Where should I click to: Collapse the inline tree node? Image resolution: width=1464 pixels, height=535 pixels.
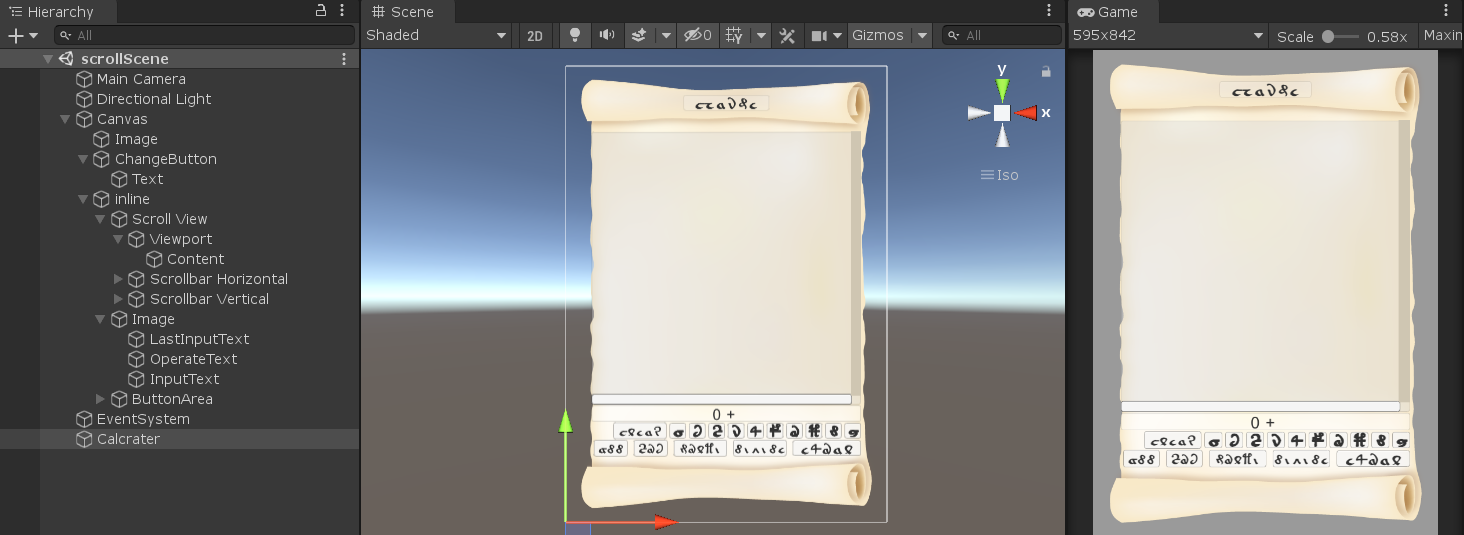(83, 199)
